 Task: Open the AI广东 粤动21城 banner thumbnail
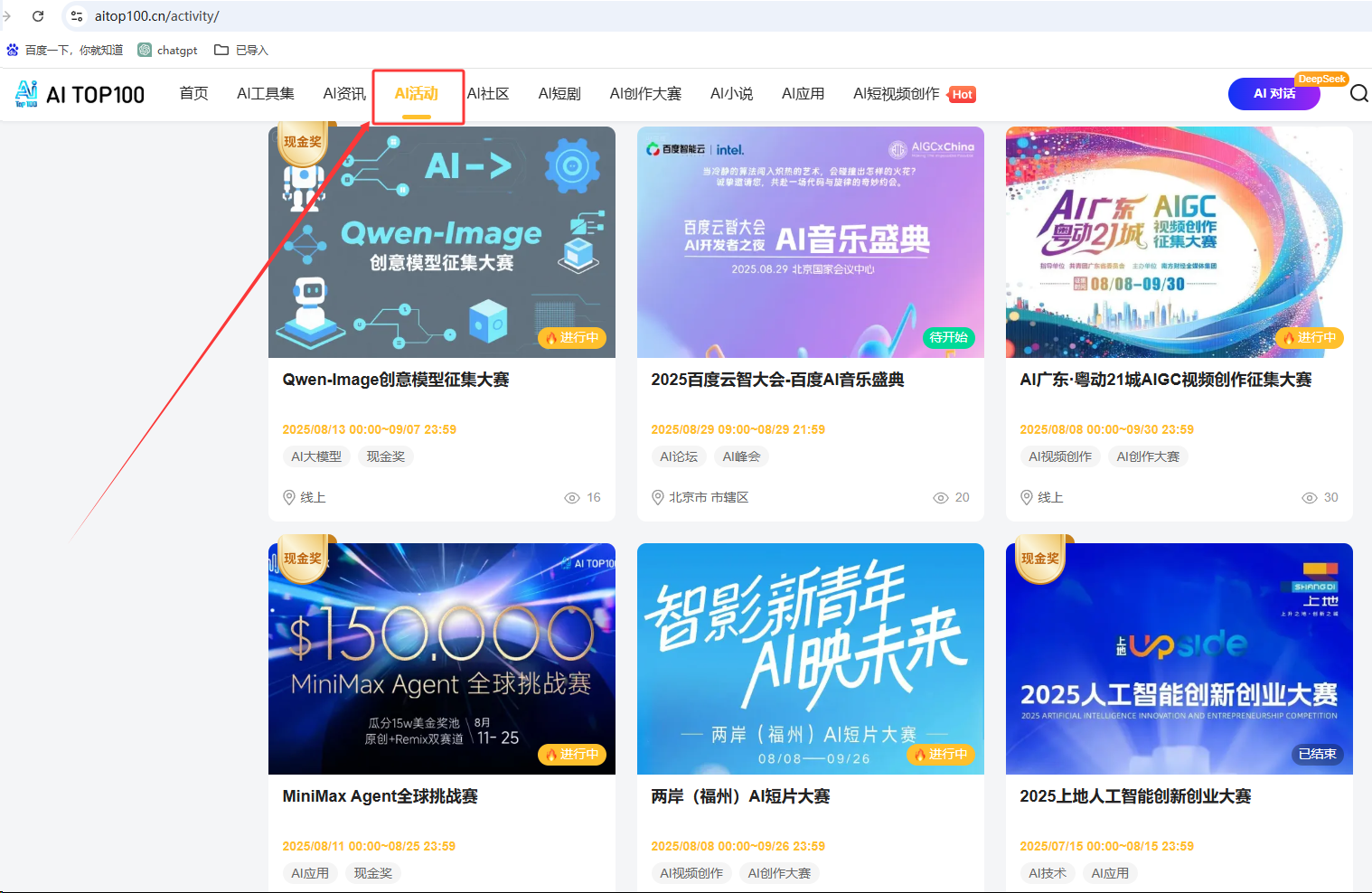click(1179, 242)
